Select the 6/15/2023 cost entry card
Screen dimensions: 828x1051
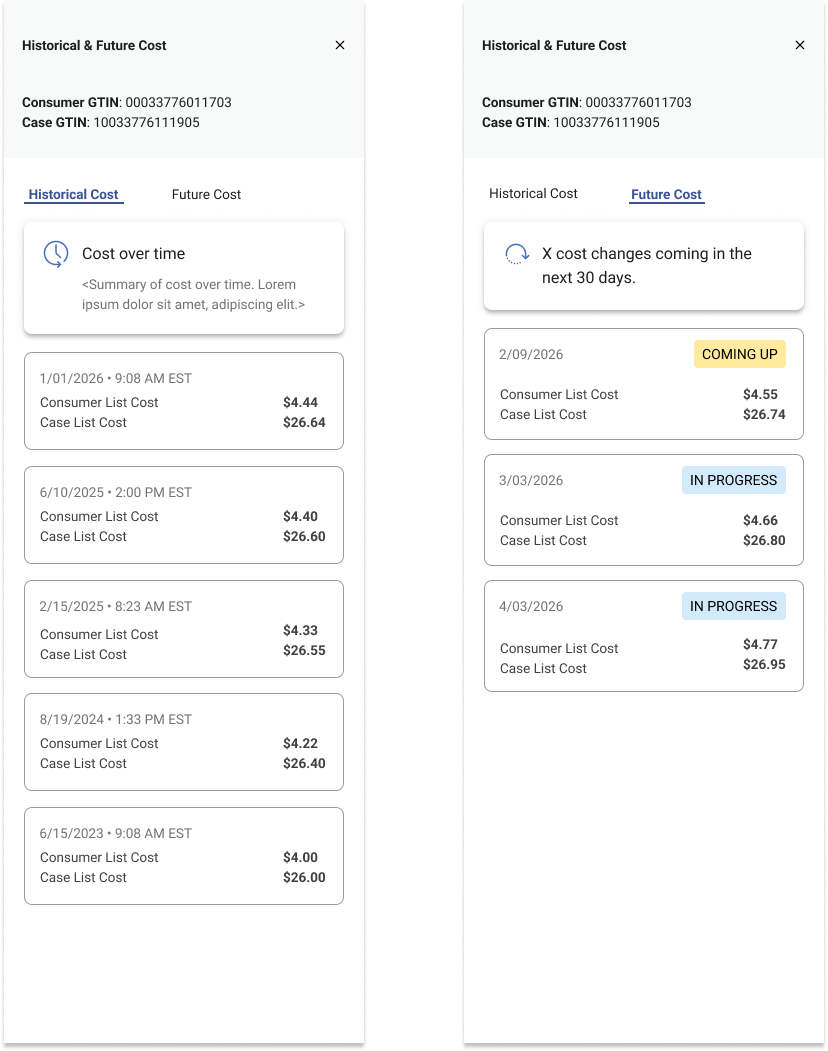184,855
